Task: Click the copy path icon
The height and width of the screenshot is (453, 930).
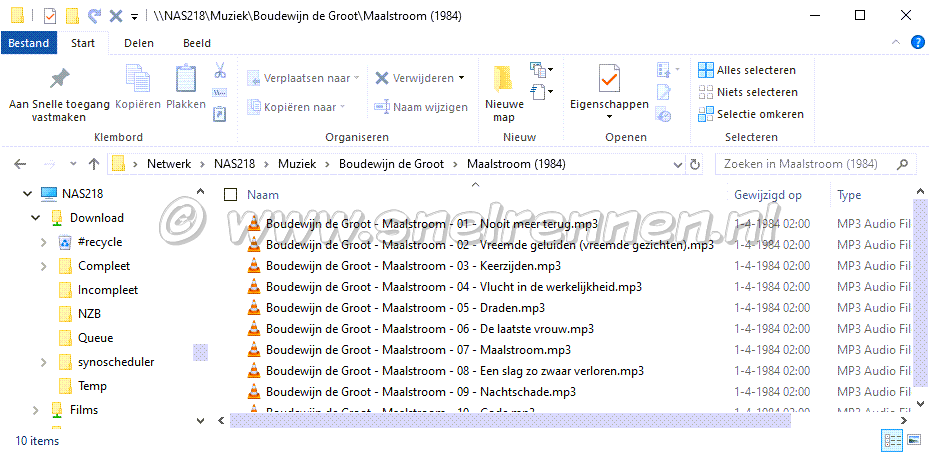Action: point(220,92)
